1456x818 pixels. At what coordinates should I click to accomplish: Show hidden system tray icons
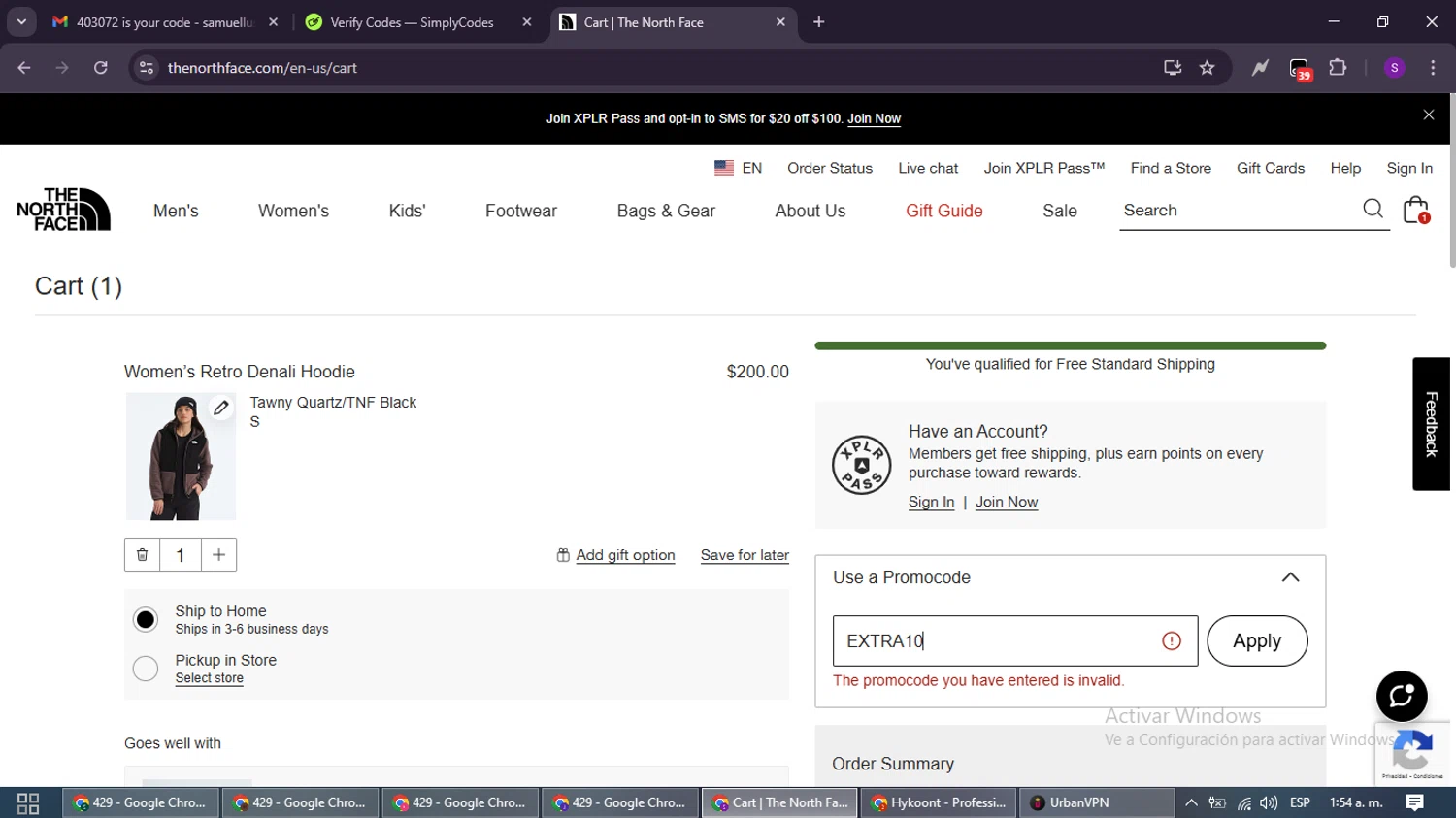[x=1191, y=802]
